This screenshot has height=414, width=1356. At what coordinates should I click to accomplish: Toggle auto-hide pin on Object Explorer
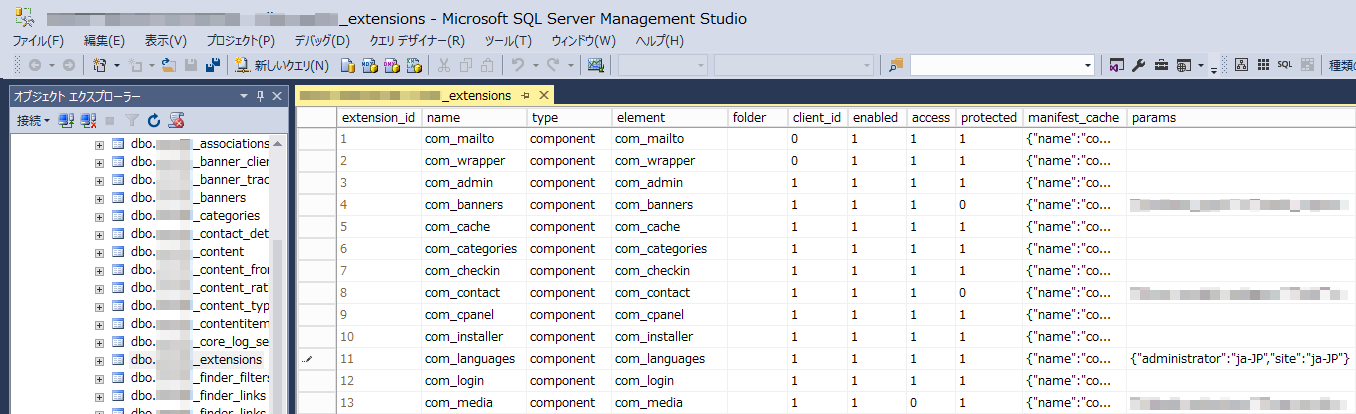260,96
